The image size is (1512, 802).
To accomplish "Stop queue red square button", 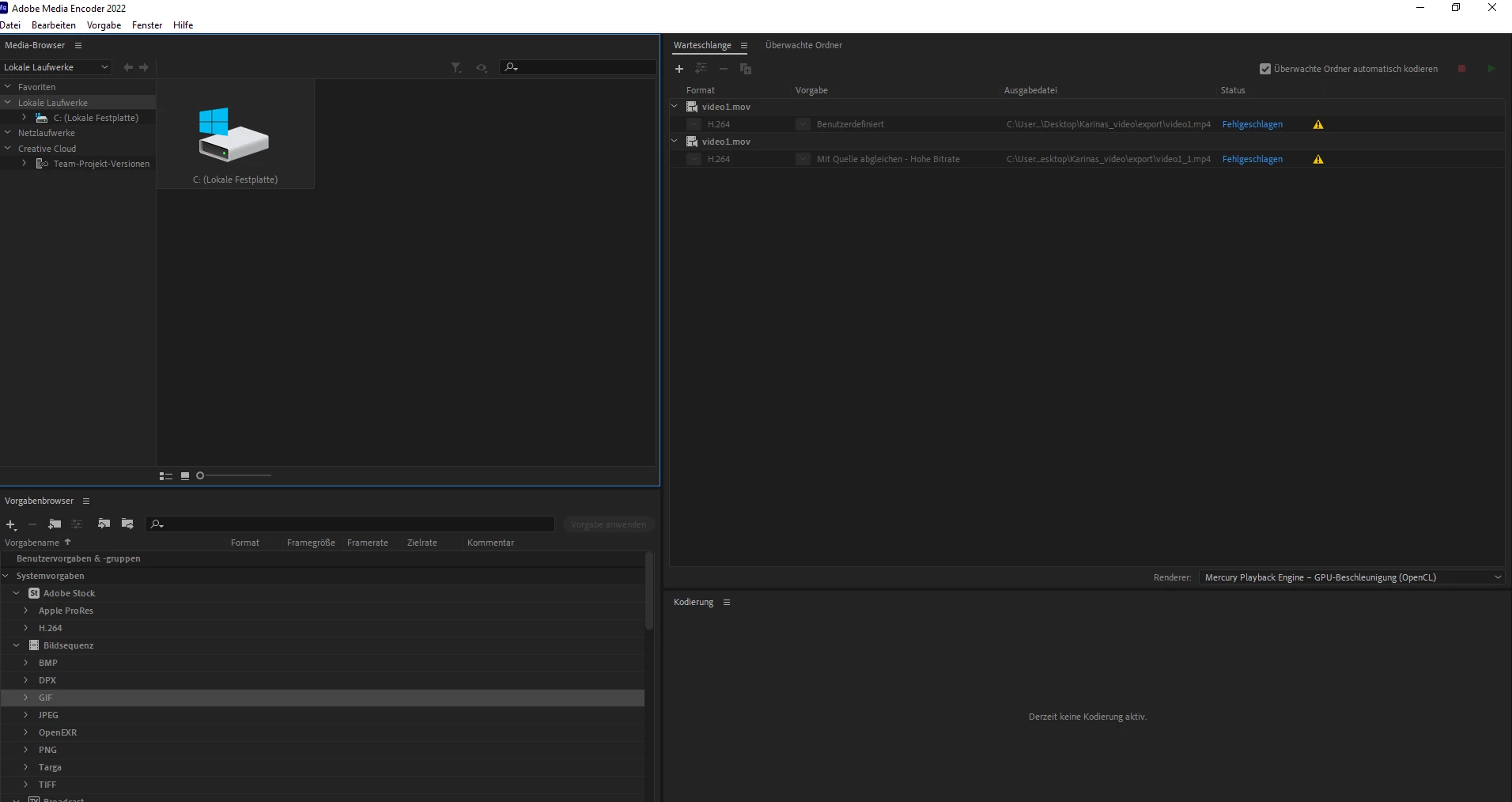I will (x=1461, y=69).
